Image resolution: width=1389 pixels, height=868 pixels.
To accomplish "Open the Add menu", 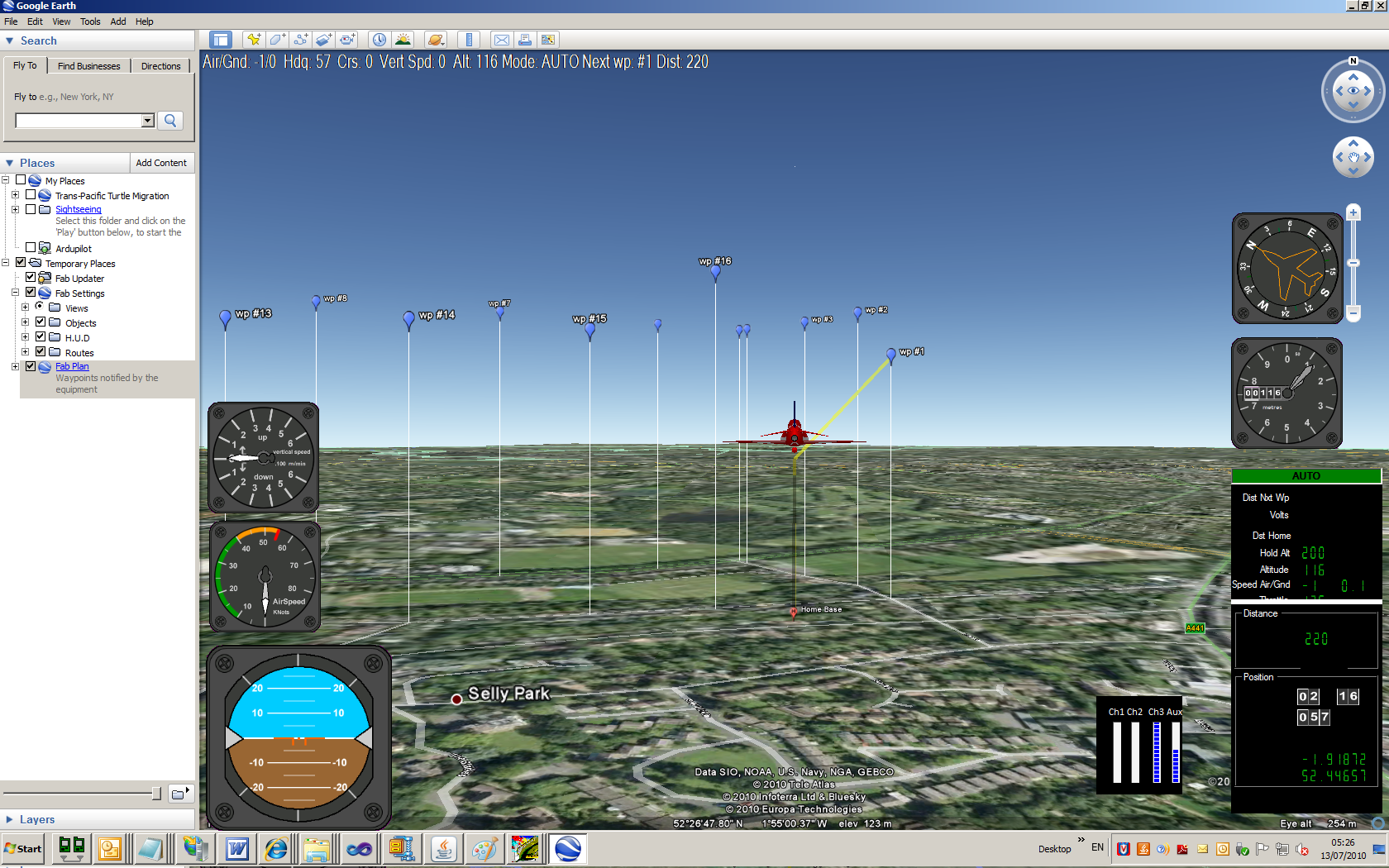I will coord(118,21).
